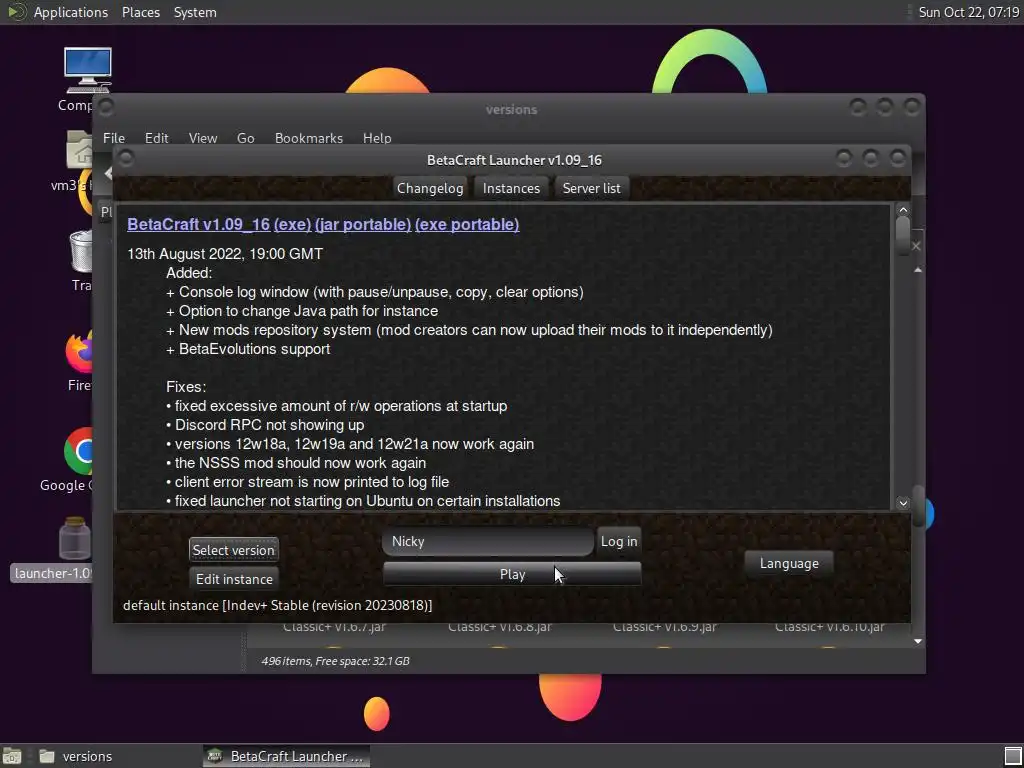Screen dimensions: 1024x768
Task: Click the BetaCraft Launcher window menu button
Action: click(126, 158)
